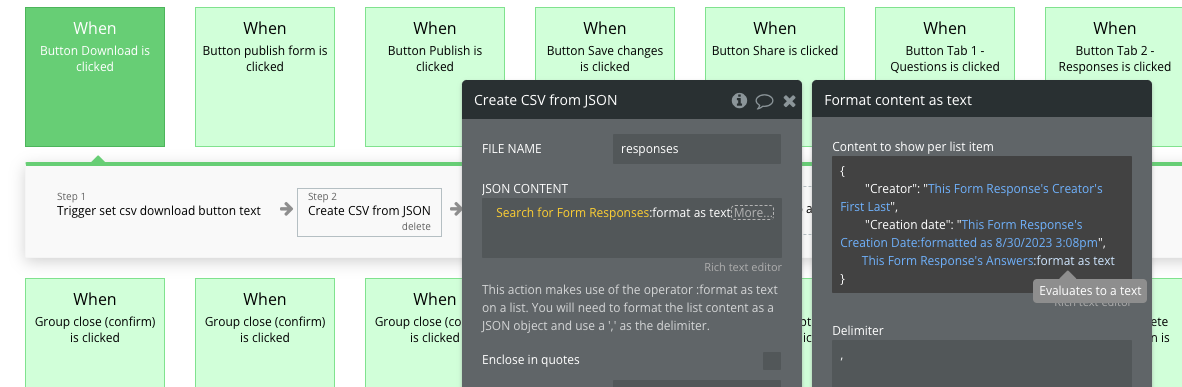Select Step 1 Trigger set csv download button text
This screenshot has height=387, width=1182.
point(159,204)
